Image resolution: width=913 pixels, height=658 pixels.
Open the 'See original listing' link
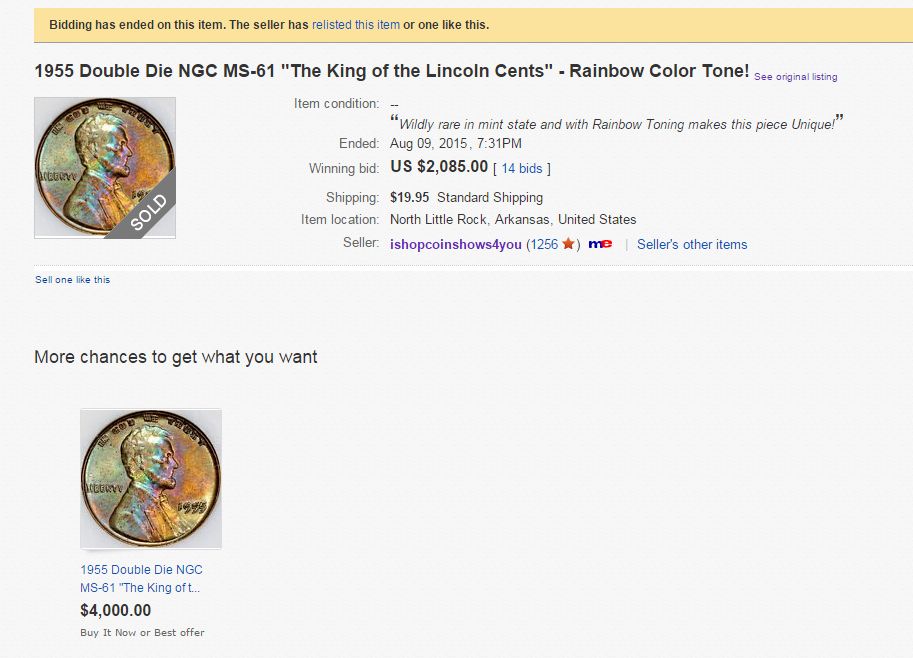coord(795,77)
